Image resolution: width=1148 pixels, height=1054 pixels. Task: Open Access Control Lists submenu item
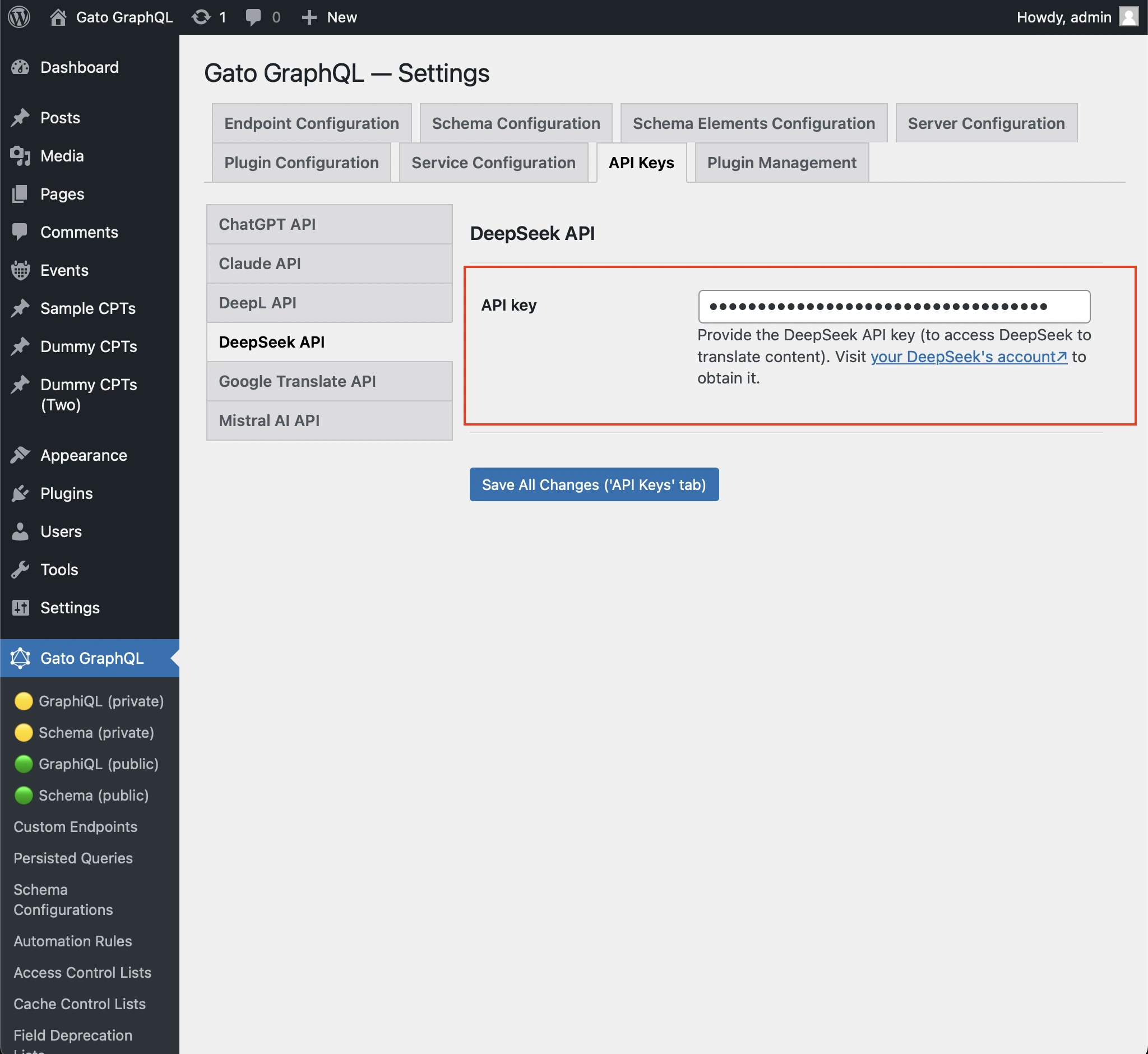(x=82, y=973)
